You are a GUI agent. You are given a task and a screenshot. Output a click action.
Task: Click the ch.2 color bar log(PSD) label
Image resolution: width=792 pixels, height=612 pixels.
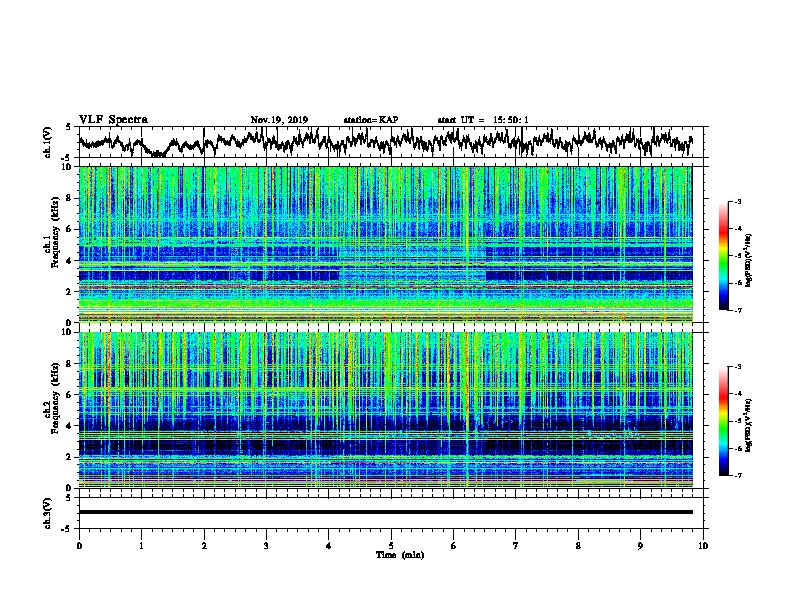(748, 425)
